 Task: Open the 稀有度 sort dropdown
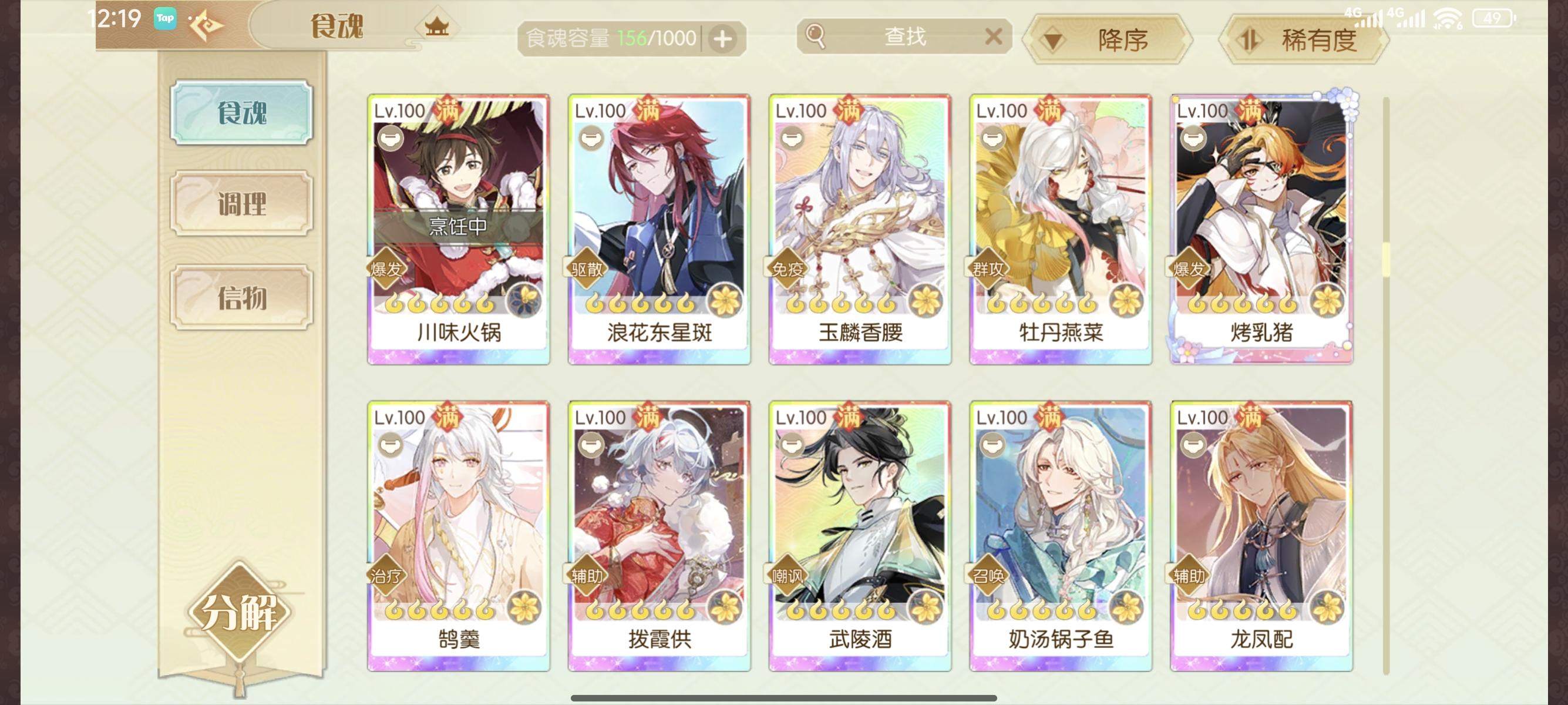pyautogui.click(x=1303, y=40)
